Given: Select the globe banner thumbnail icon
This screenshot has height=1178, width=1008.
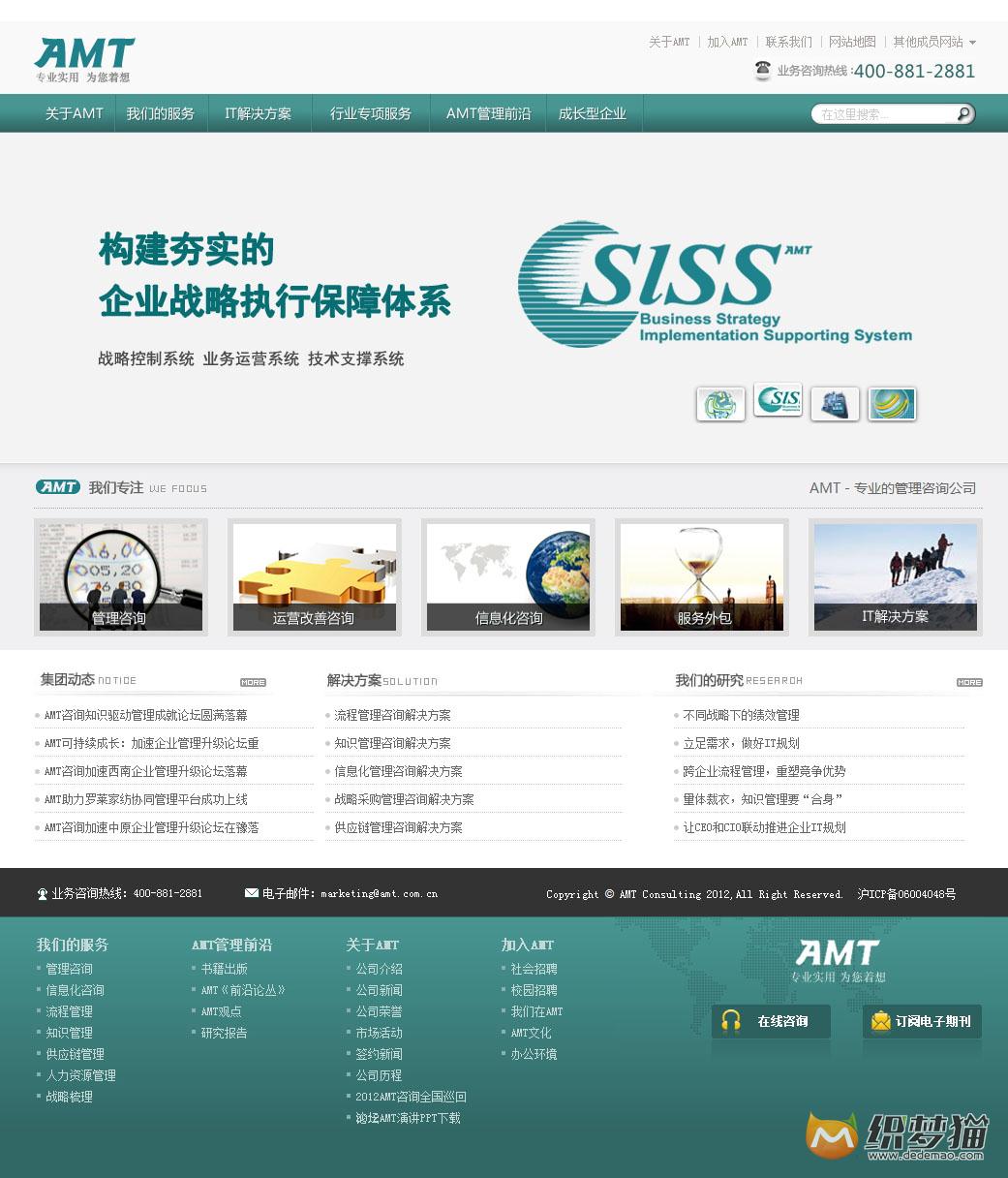Looking at the screenshot, I should pyautogui.click(x=720, y=404).
